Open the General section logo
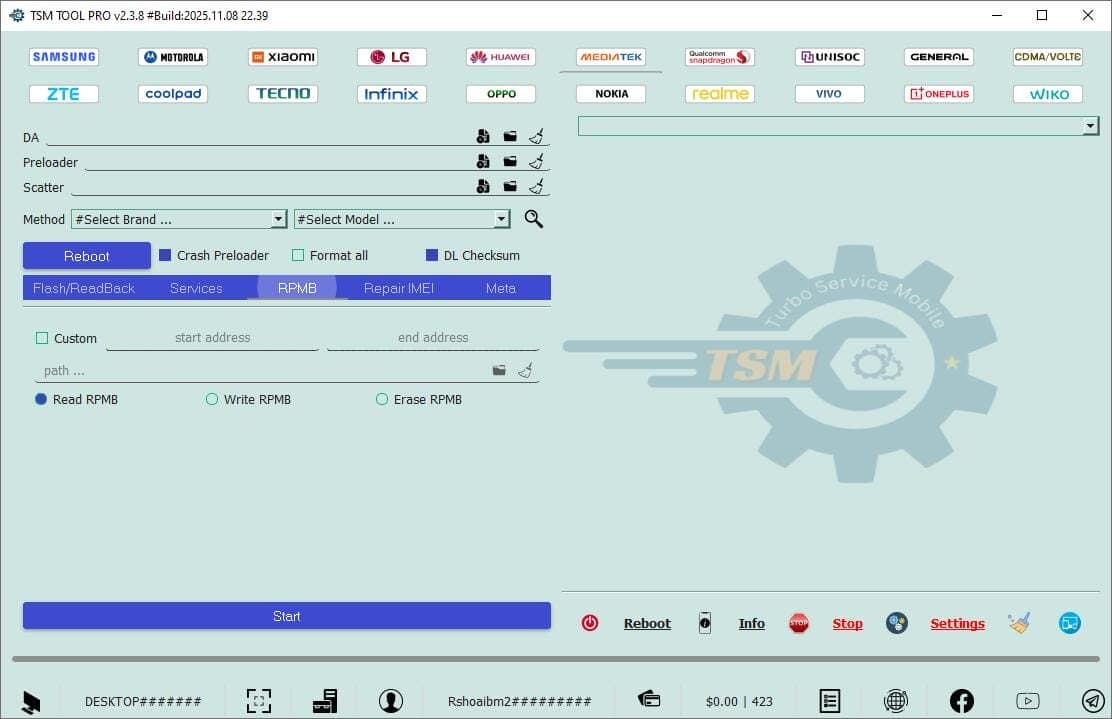 tap(939, 57)
